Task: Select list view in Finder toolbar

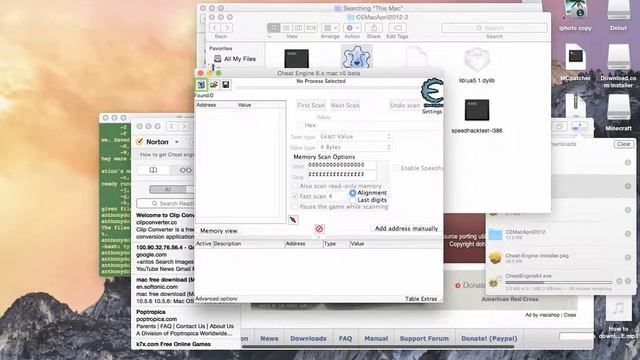Action: click(x=286, y=28)
